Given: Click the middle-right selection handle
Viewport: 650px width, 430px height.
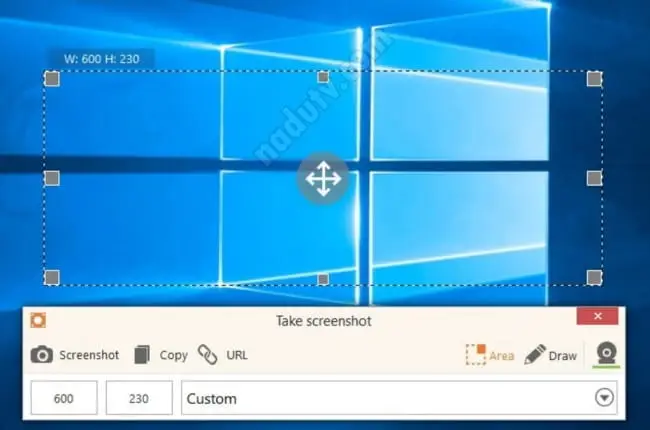Looking at the screenshot, I should tap(594, 178).
